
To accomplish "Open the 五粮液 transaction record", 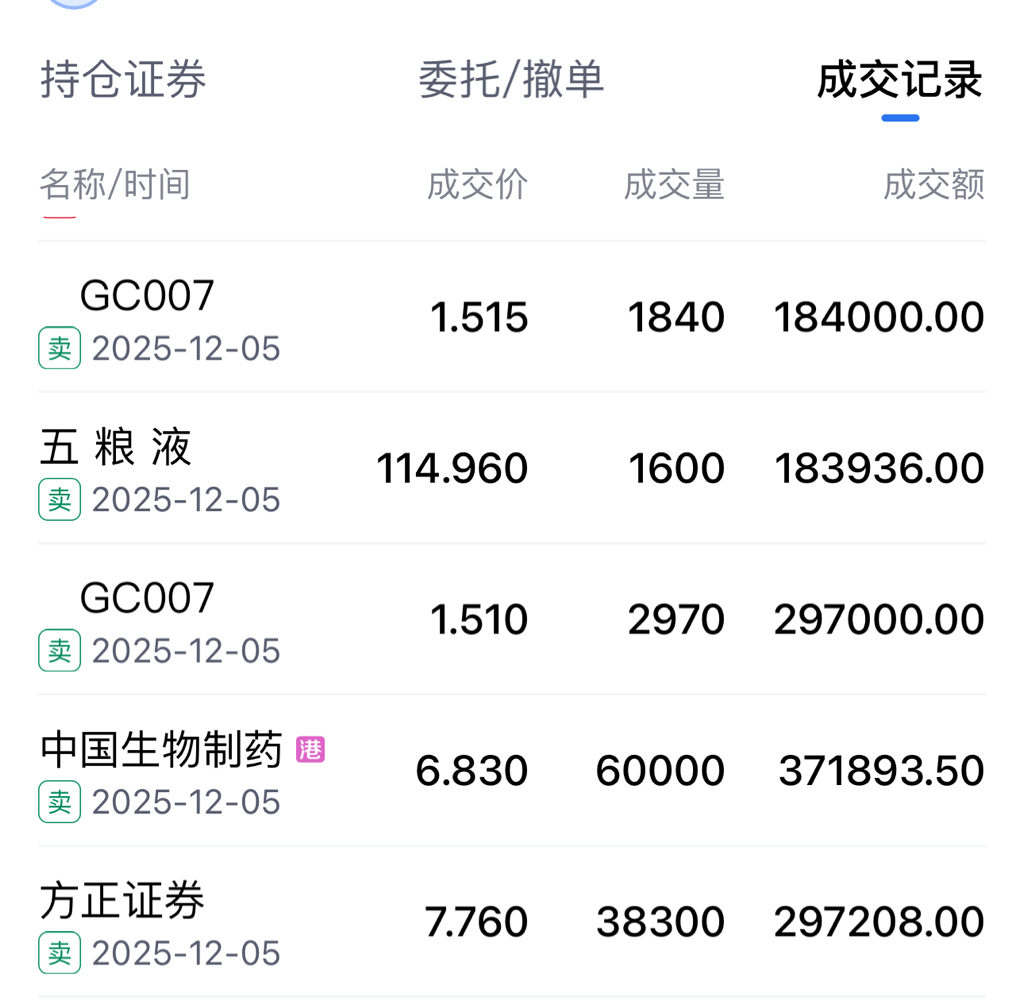I will [512, 468].
